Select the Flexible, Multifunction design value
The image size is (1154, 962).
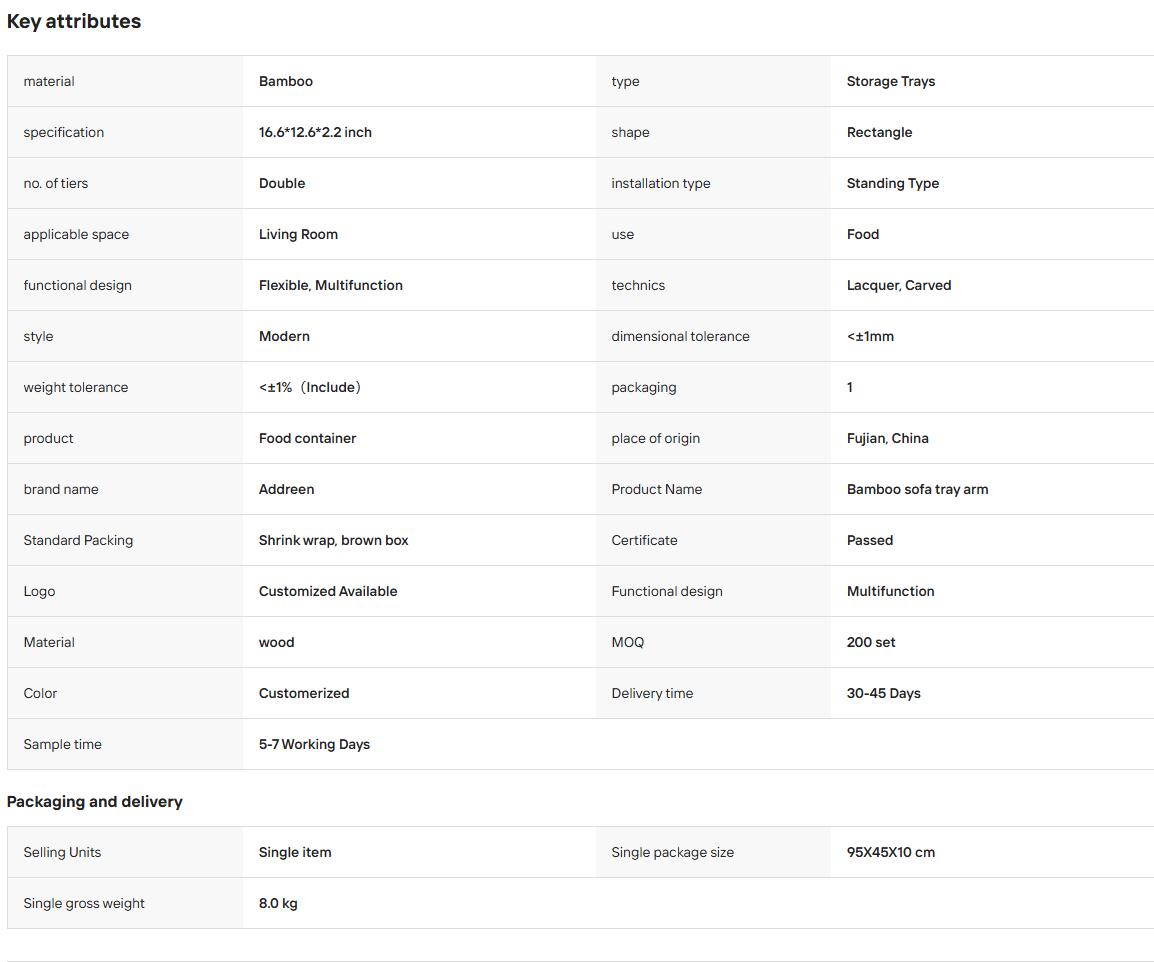coord(330,285)
